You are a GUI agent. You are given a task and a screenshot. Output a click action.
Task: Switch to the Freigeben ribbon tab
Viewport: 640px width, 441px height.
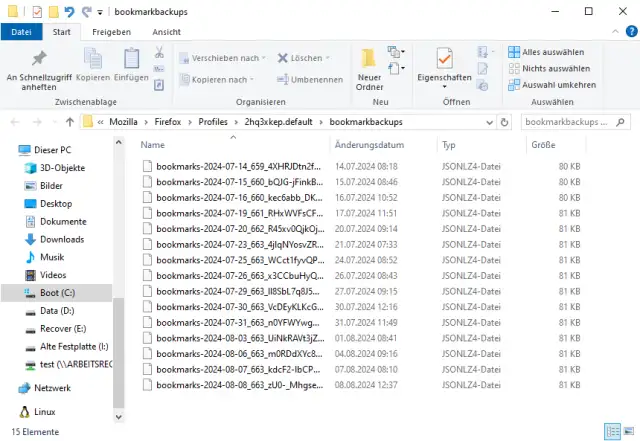111,32
